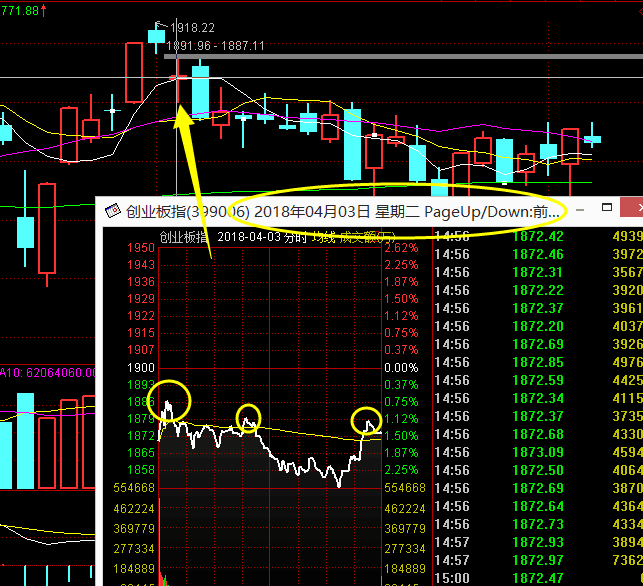643x586 pixels.
Task: Select the 14:57 tick row at 1872.97
Action: (x=530, y=560)
